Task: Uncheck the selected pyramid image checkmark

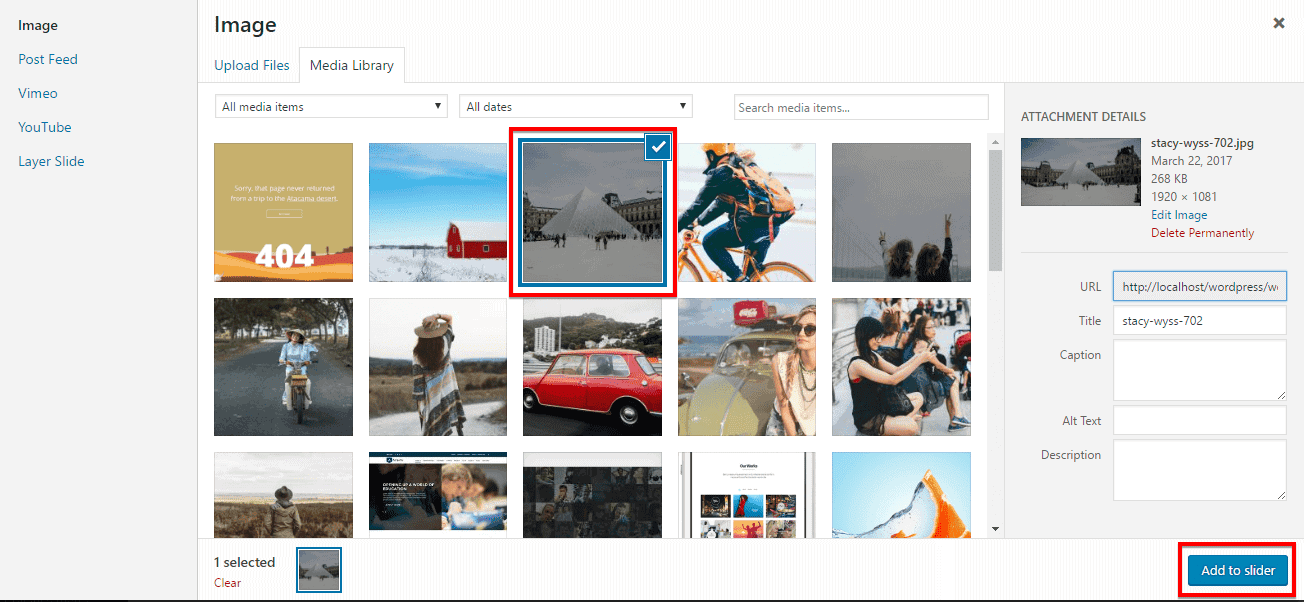Action: pyautogui.click(x=658, y=147)
